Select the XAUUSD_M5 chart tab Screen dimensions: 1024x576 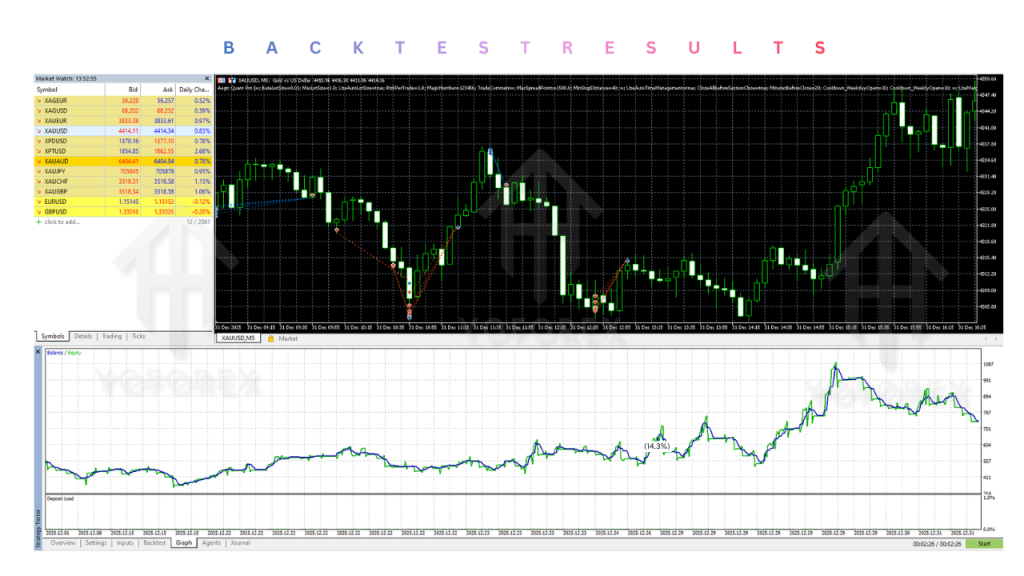point(238,338)
